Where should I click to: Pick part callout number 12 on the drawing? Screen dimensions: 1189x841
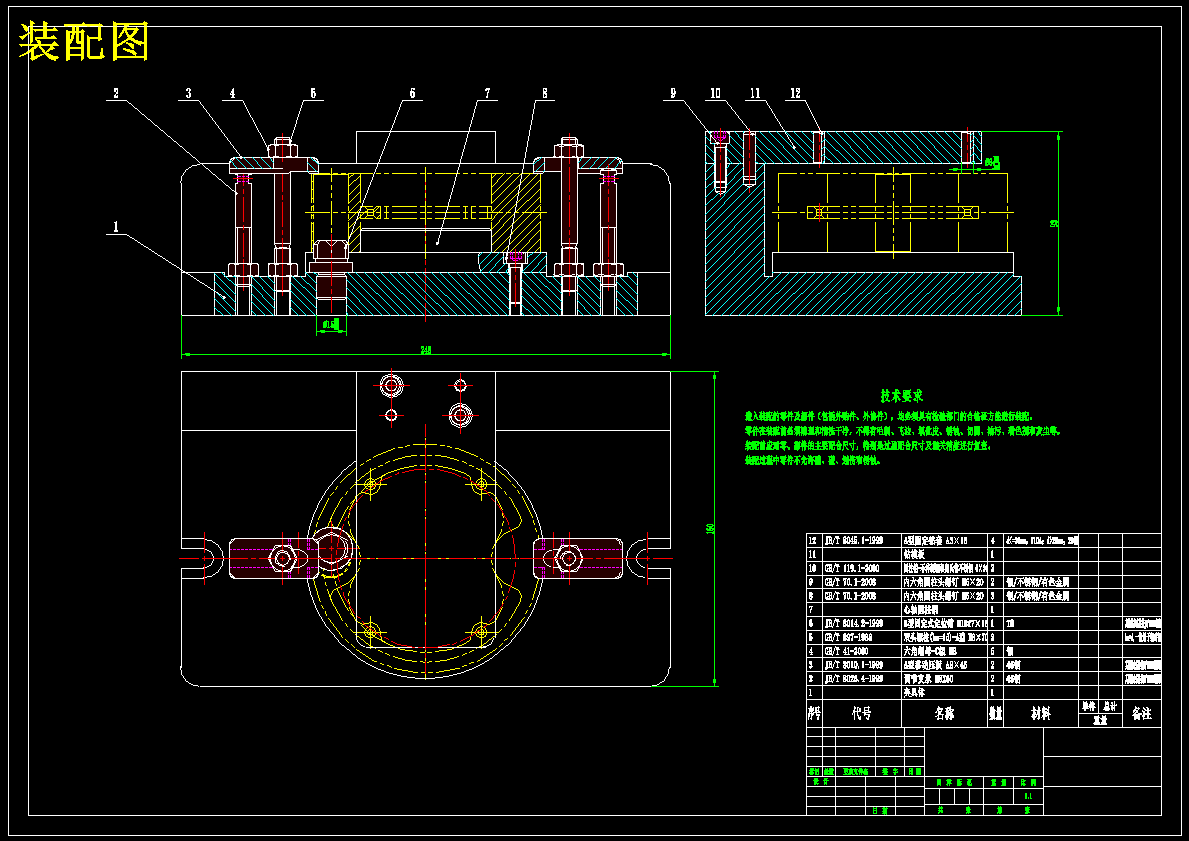tap(795, 93)
